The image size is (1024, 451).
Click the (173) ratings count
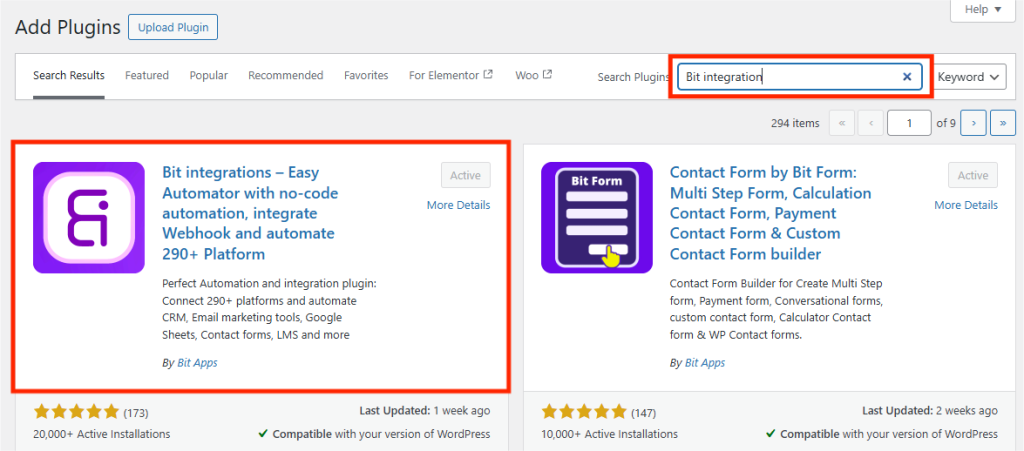point(136,412)
